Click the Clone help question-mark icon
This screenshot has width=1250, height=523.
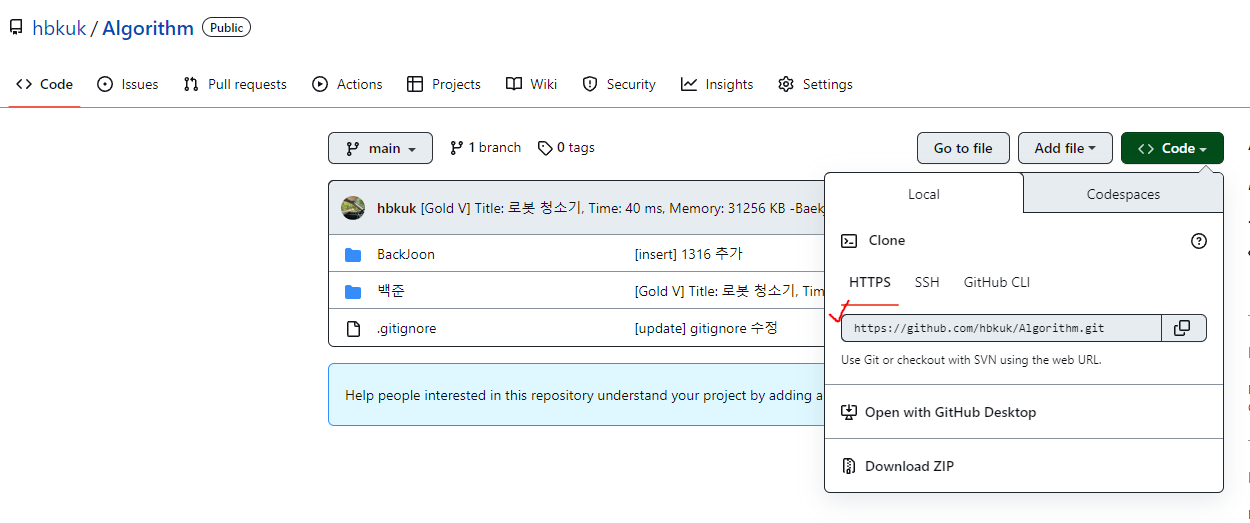point(1199,241)
